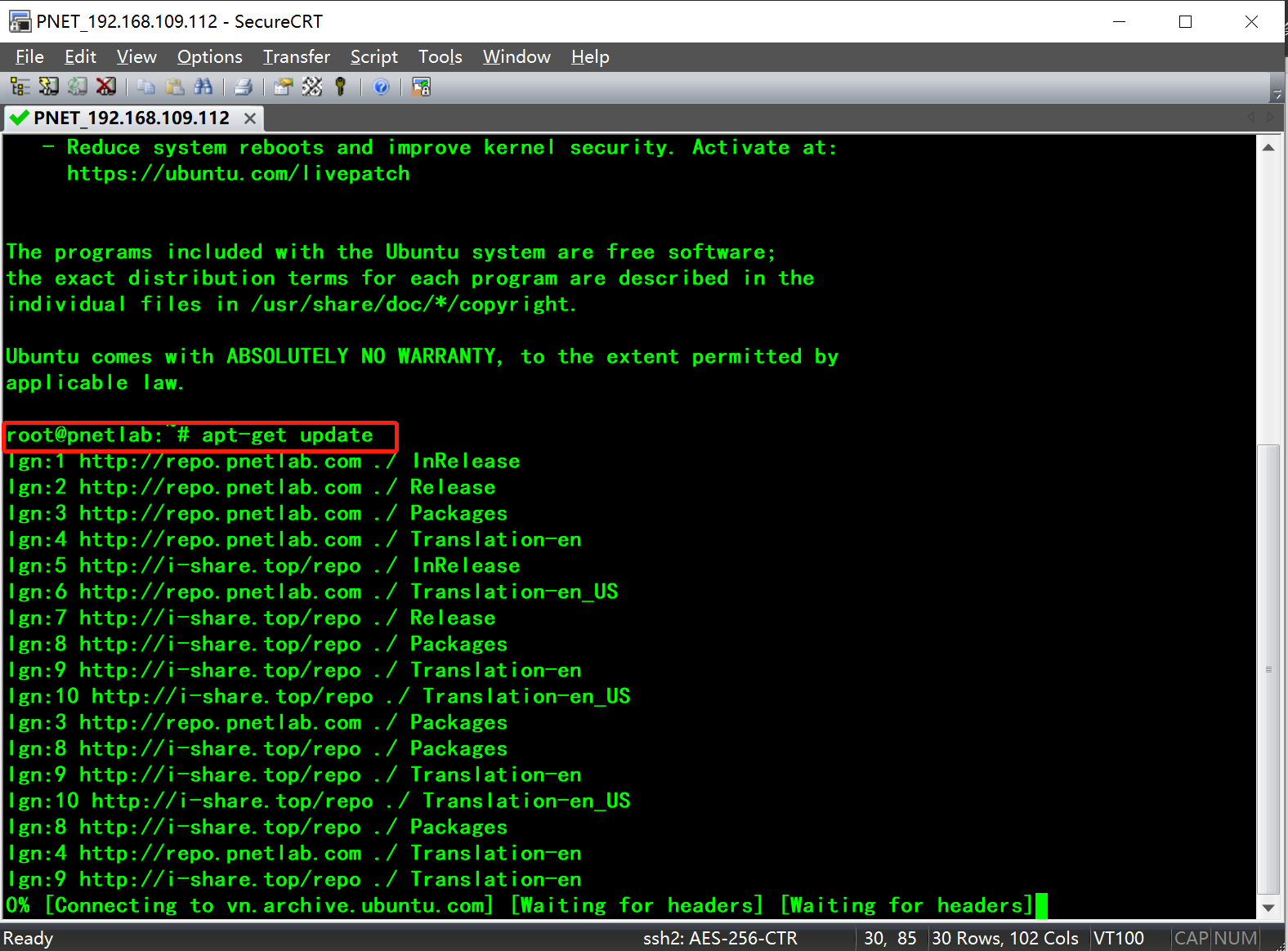1288x951 pixels.
Task: Click the 'apt-get update' command text
Action: point(288,435)
